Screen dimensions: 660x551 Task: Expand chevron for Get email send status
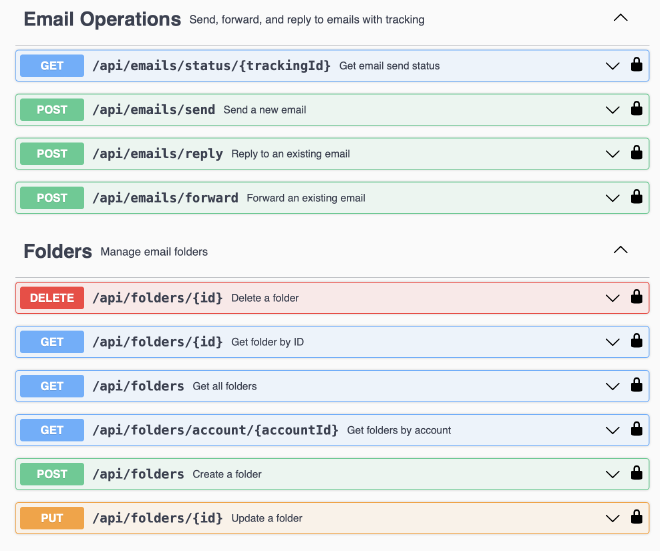coord(612,66)
